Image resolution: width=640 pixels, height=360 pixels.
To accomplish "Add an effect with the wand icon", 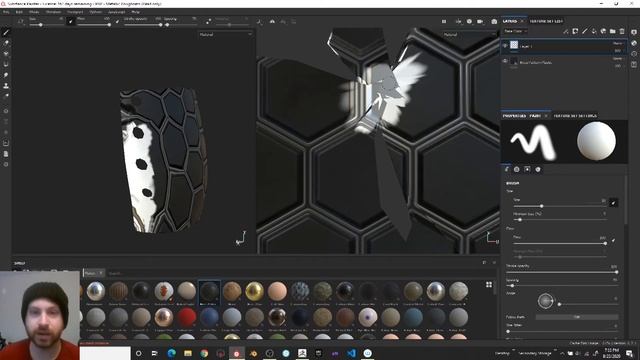I will (566, 31).
